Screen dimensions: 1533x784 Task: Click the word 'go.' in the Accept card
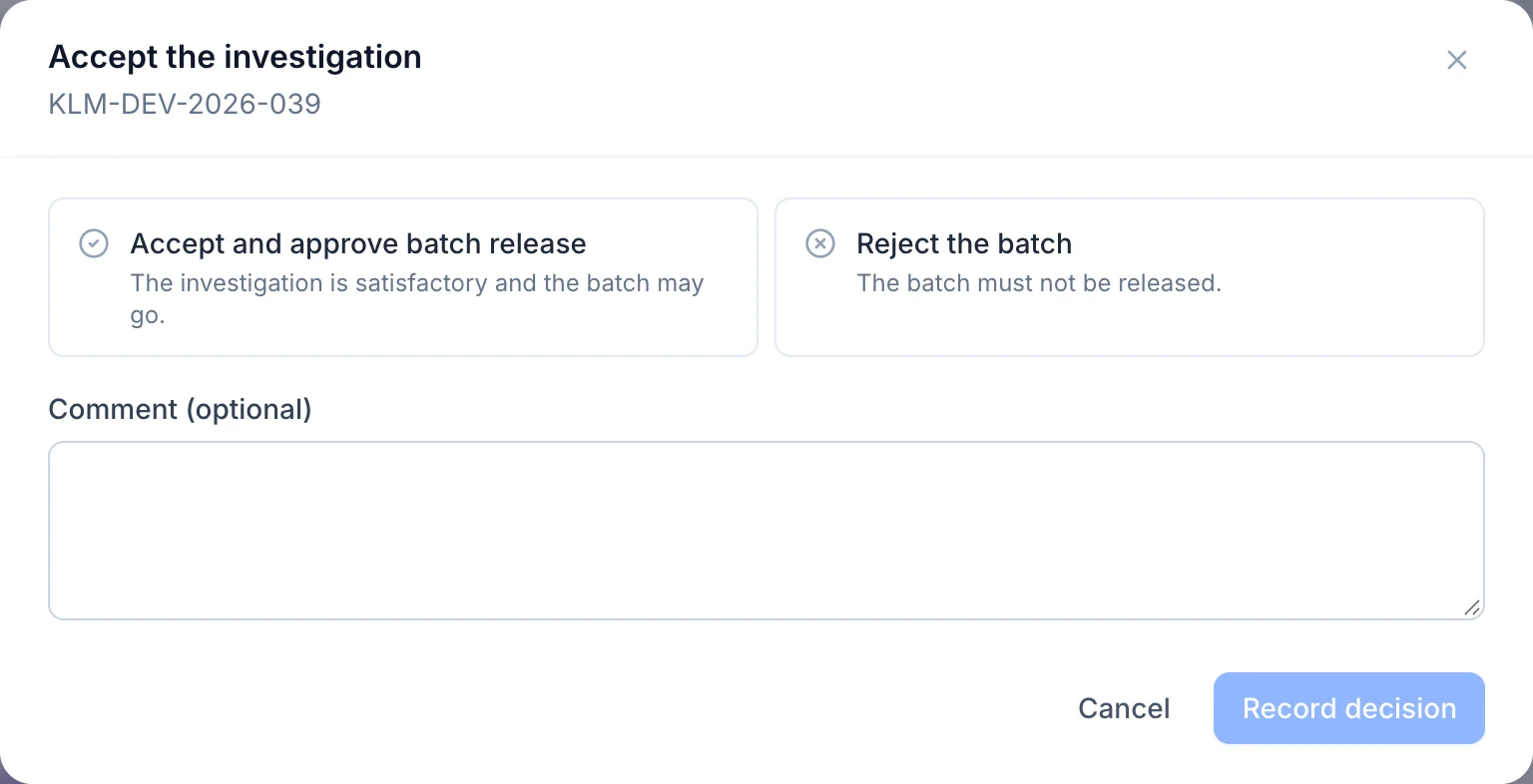(x=148, y=317)
